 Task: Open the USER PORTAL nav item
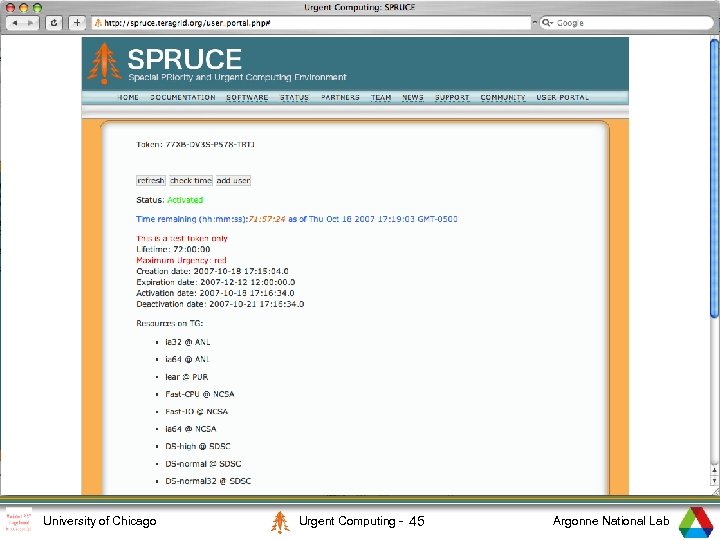562,97
